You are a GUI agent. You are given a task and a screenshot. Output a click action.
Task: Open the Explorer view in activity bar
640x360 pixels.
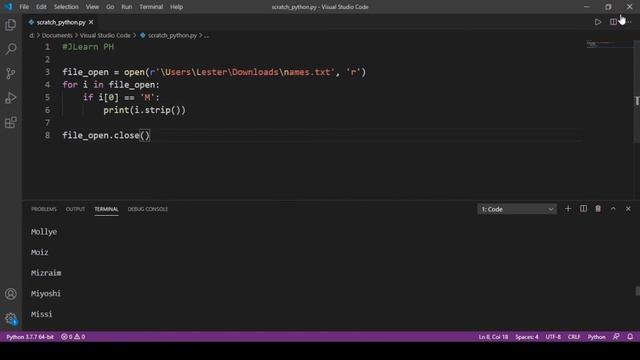pos(11,25)
